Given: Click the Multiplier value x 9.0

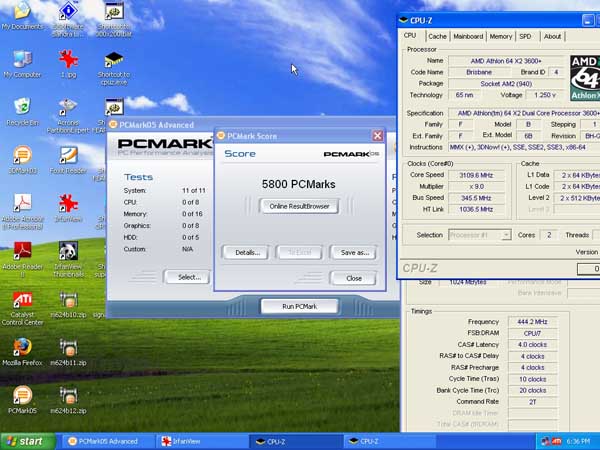Looking at the screenshot, I should click(476, 186).
